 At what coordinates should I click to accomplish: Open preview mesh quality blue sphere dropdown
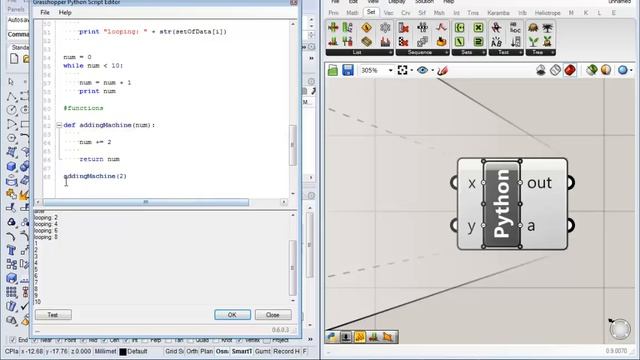624,70
